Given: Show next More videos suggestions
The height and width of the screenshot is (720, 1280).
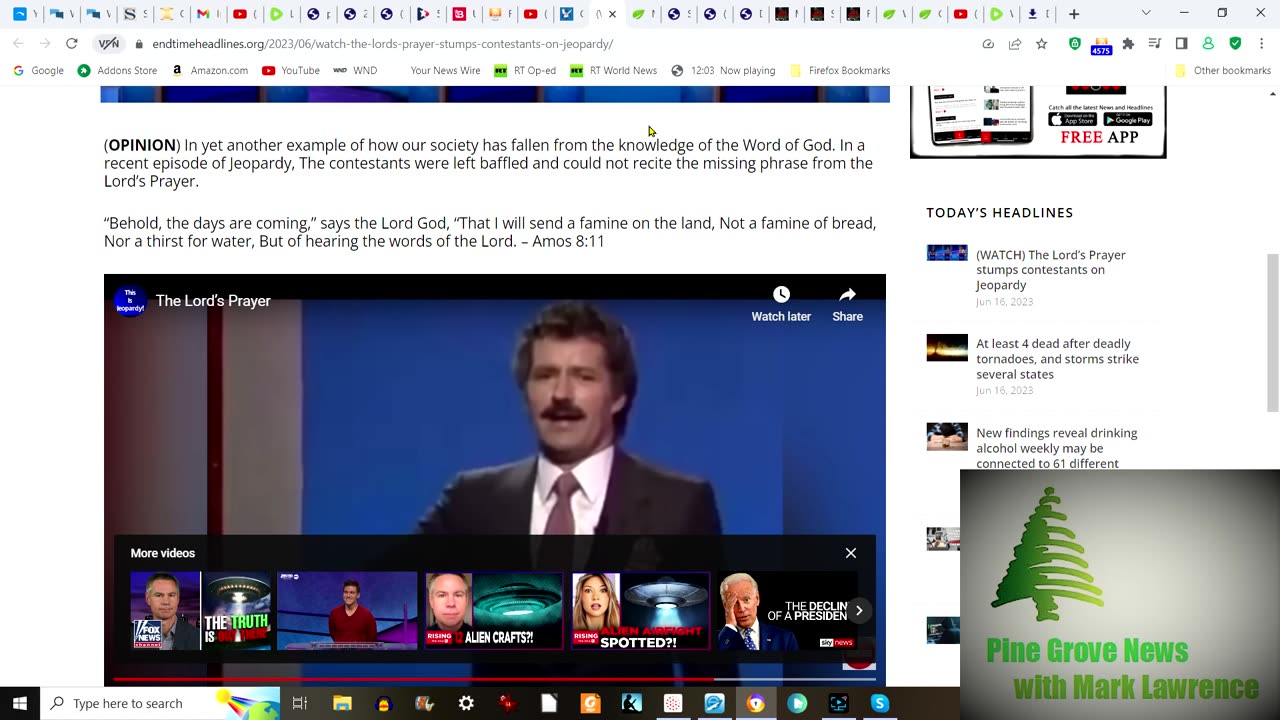Looking at the screenshot, I should [858, 611].
